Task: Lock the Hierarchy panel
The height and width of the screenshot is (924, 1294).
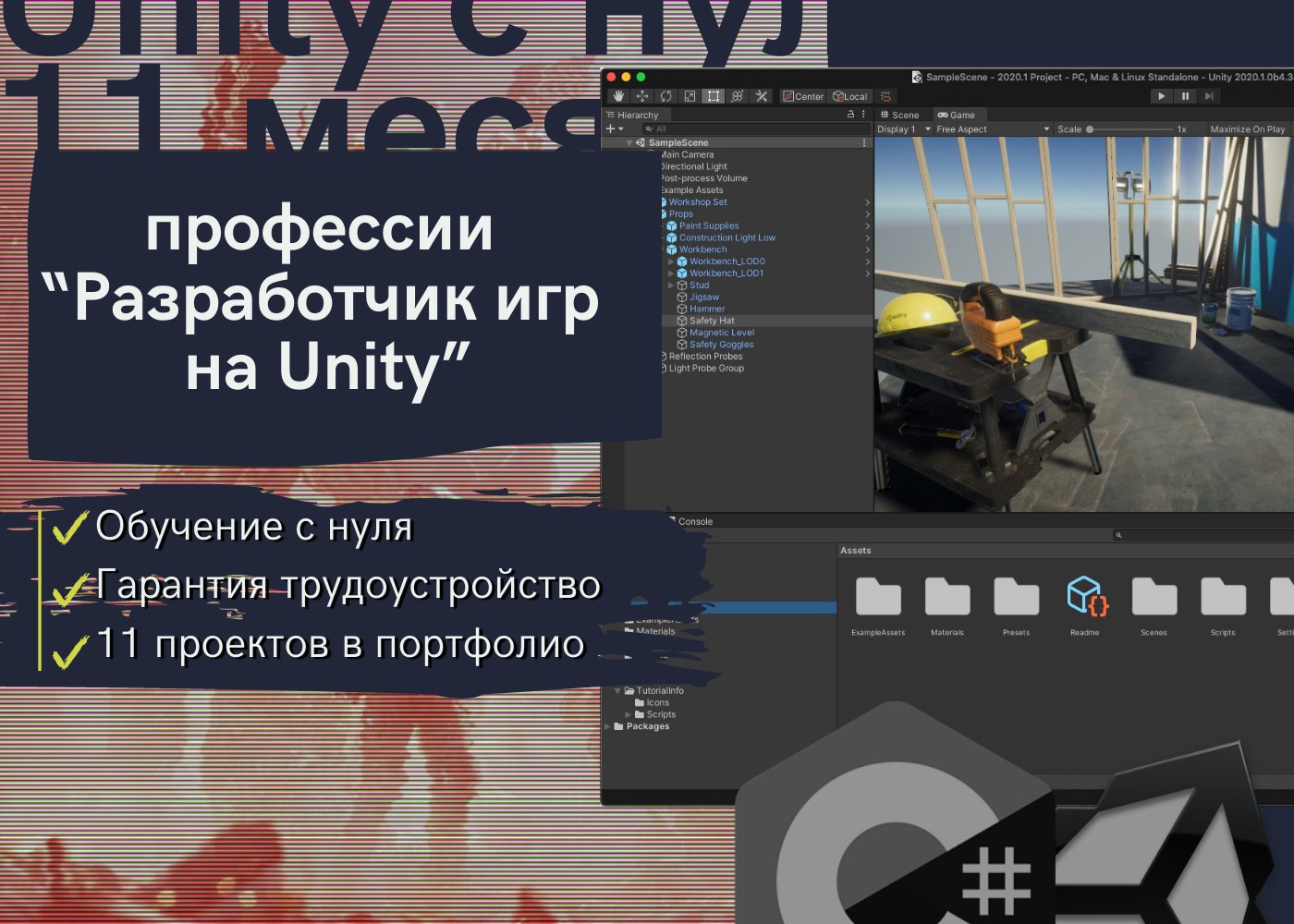Action: pos(850,115)
